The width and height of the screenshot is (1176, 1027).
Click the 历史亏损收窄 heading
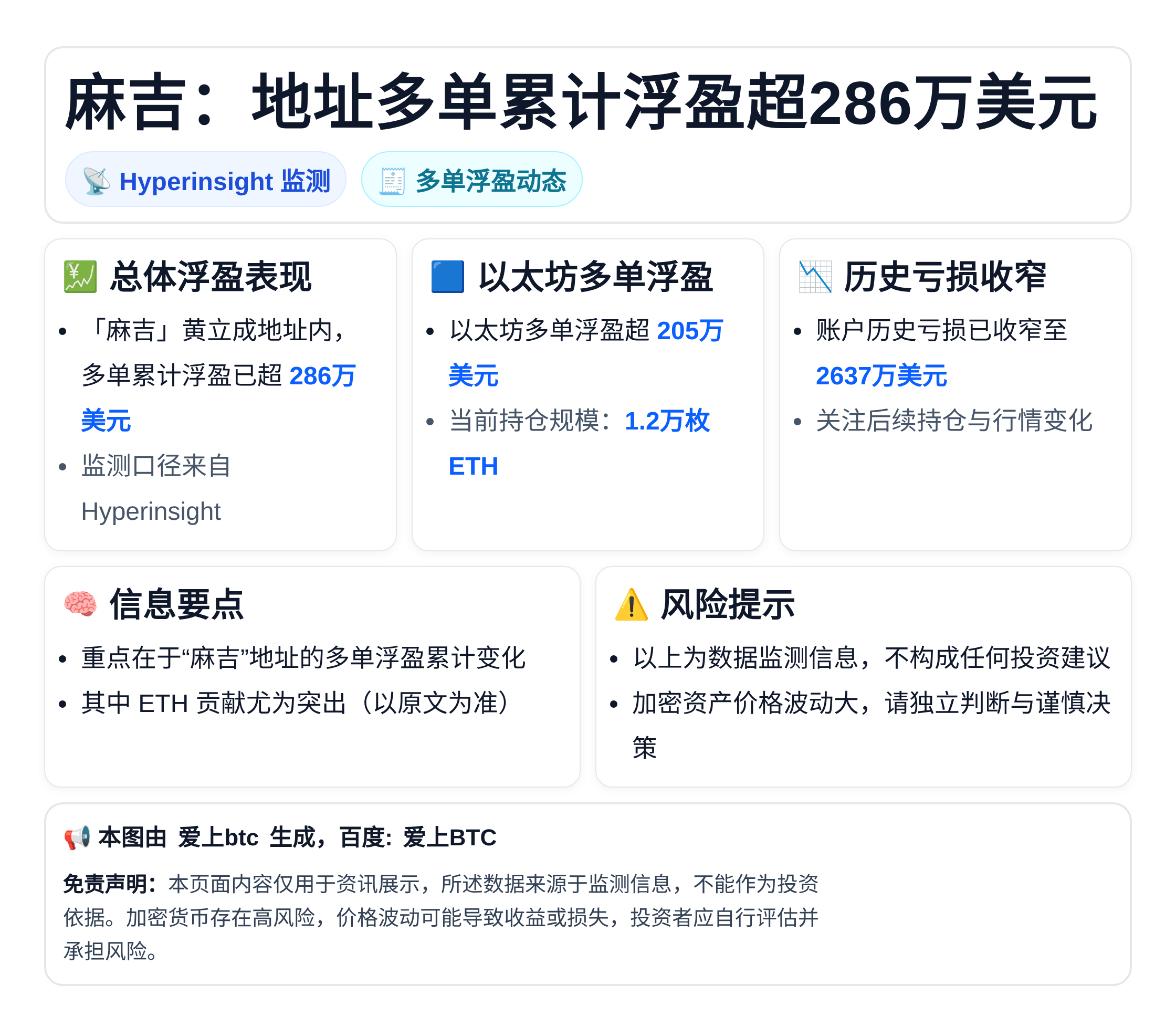pyautogui.click(x=945, y=277)
